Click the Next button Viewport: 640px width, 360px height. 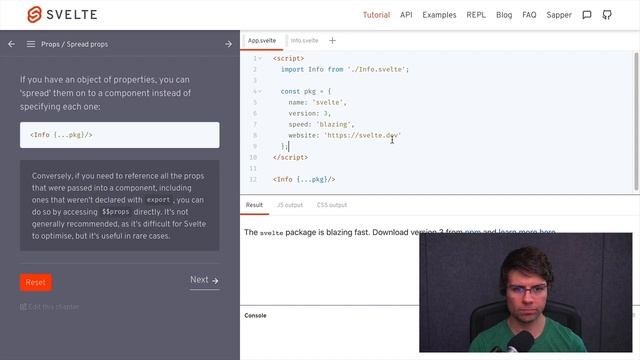(204, 280)
